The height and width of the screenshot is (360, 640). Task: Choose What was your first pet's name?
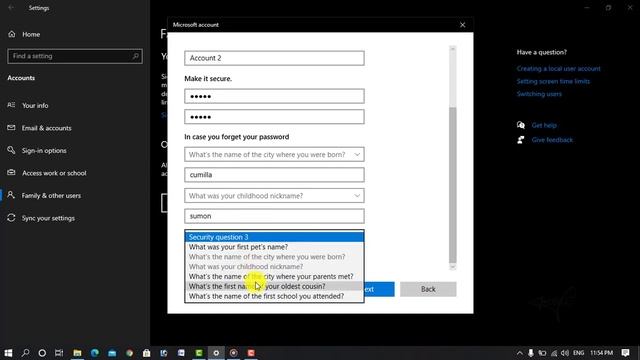pyautogui.click(x=274, y=247)
